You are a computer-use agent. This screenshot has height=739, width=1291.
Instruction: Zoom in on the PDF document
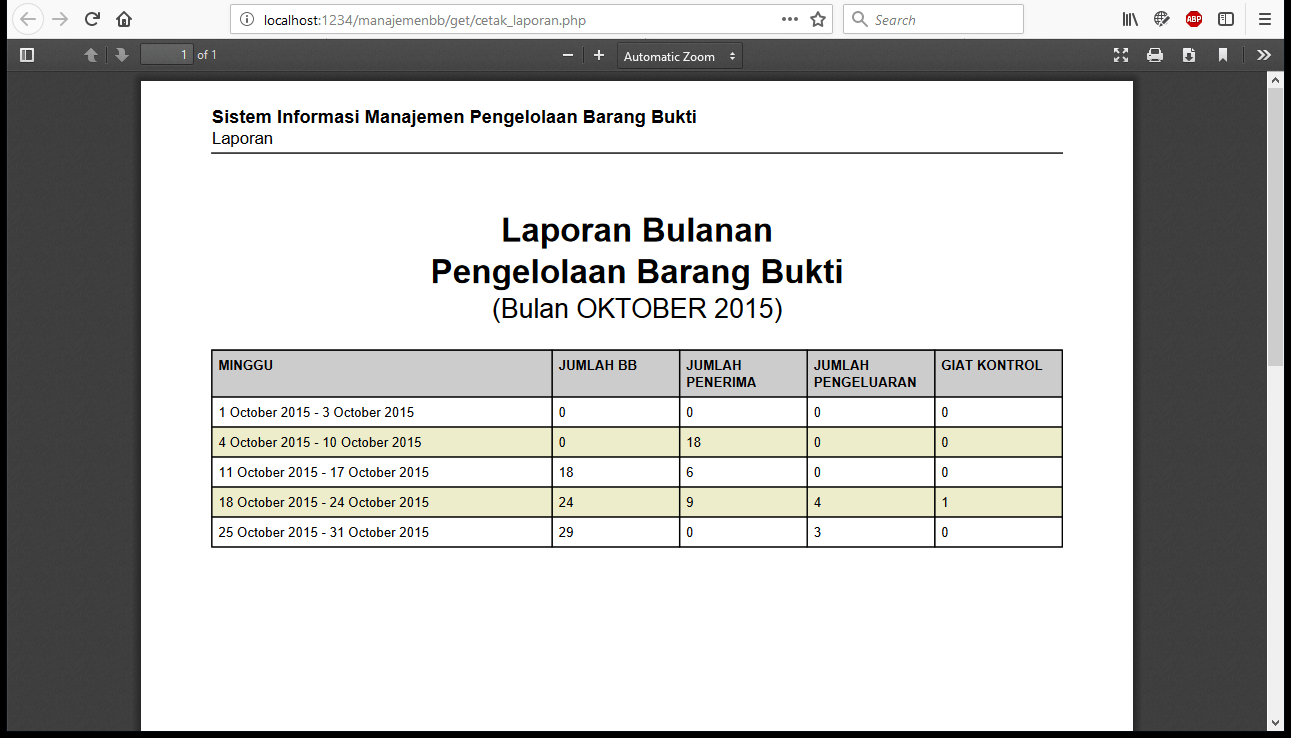click(x=599, y=56)
